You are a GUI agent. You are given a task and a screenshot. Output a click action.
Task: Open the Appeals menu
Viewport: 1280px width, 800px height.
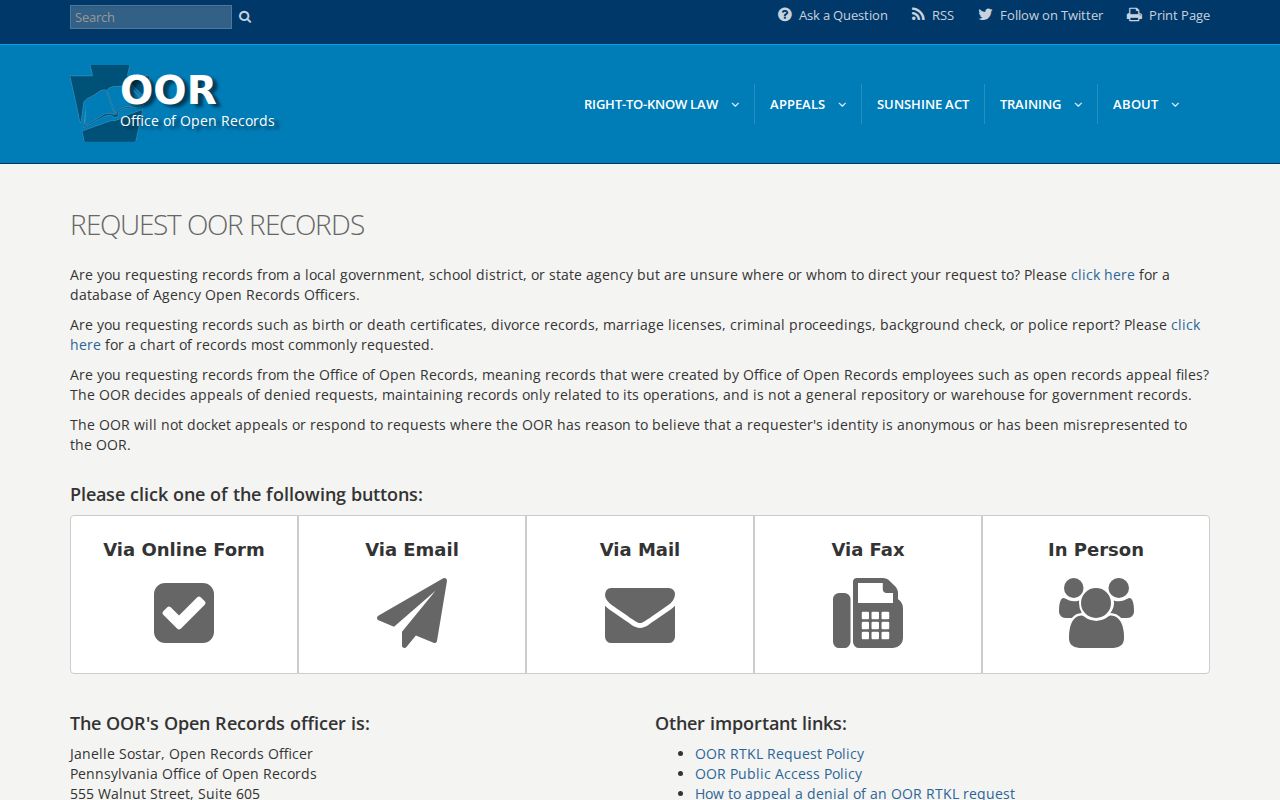(797, 104)
